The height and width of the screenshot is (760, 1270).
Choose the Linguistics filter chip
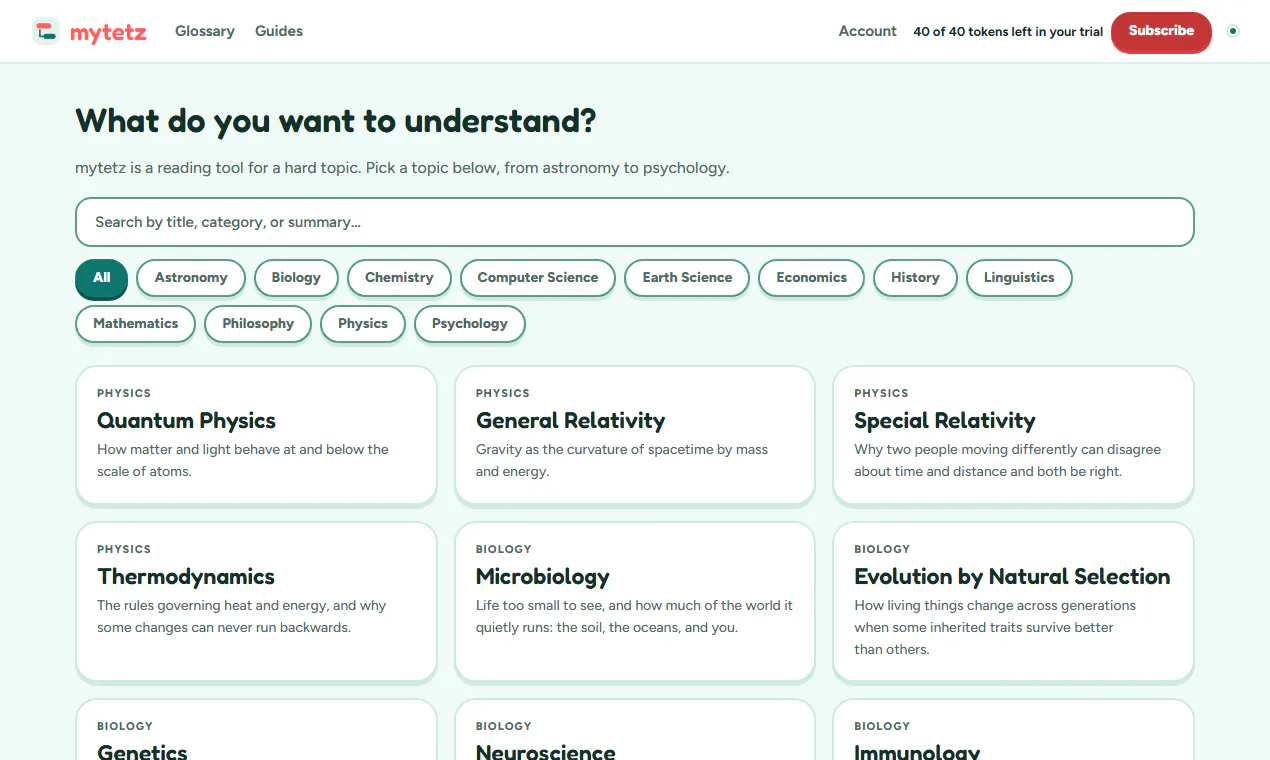pyautogui.click(x=1019, y=278)
